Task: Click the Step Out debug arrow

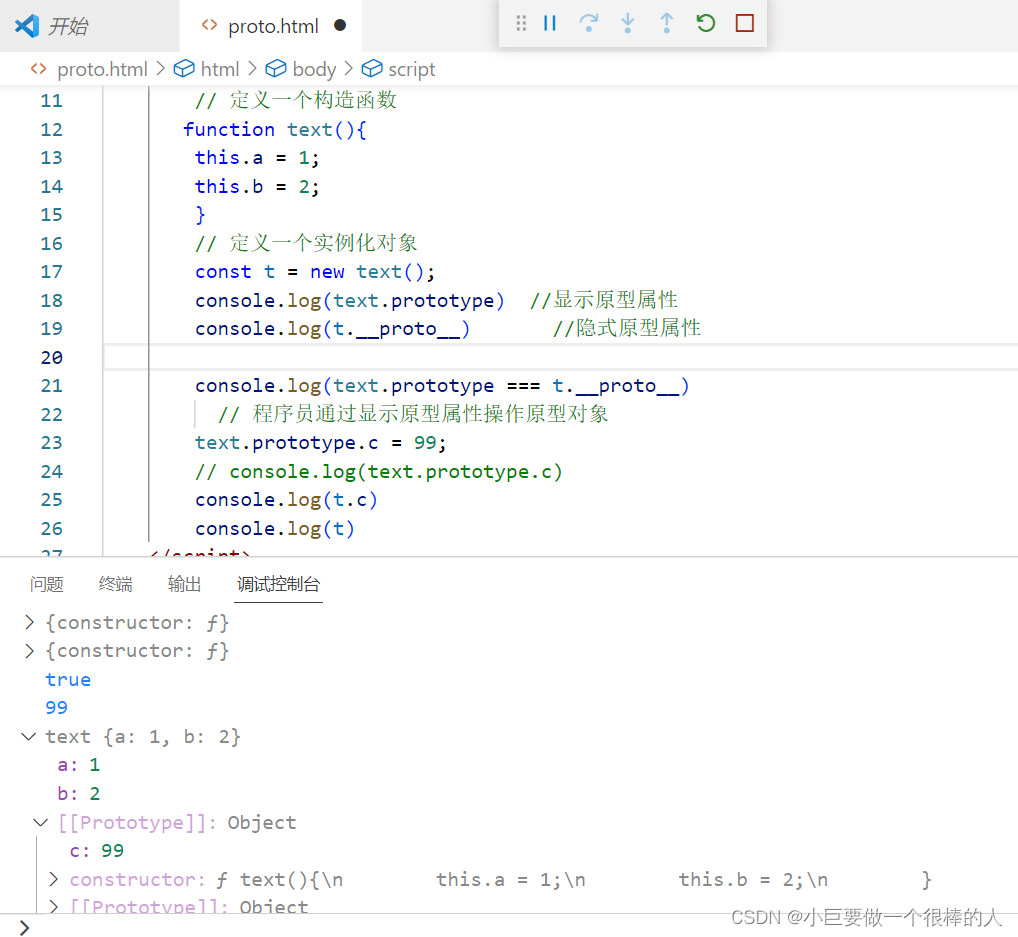Action: (666, 23)
